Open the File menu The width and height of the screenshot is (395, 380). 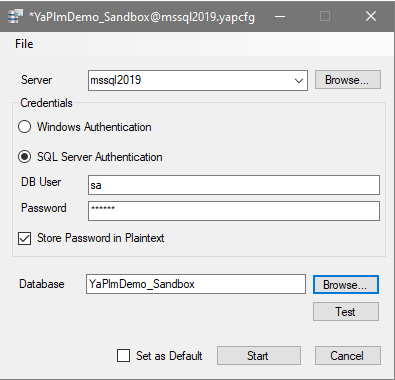[24, 44]
